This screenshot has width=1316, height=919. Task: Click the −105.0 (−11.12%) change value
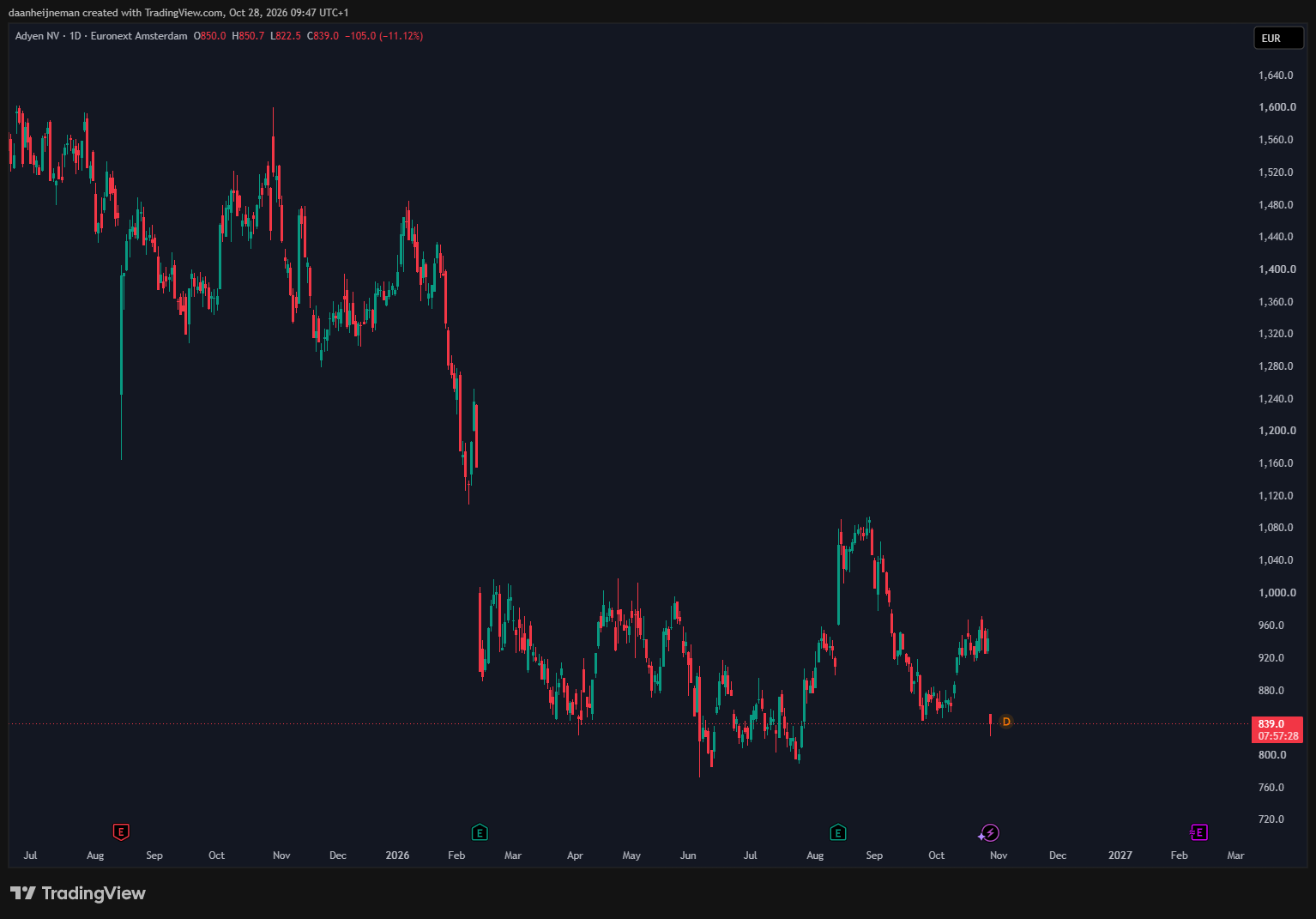[x=384, y=36]
